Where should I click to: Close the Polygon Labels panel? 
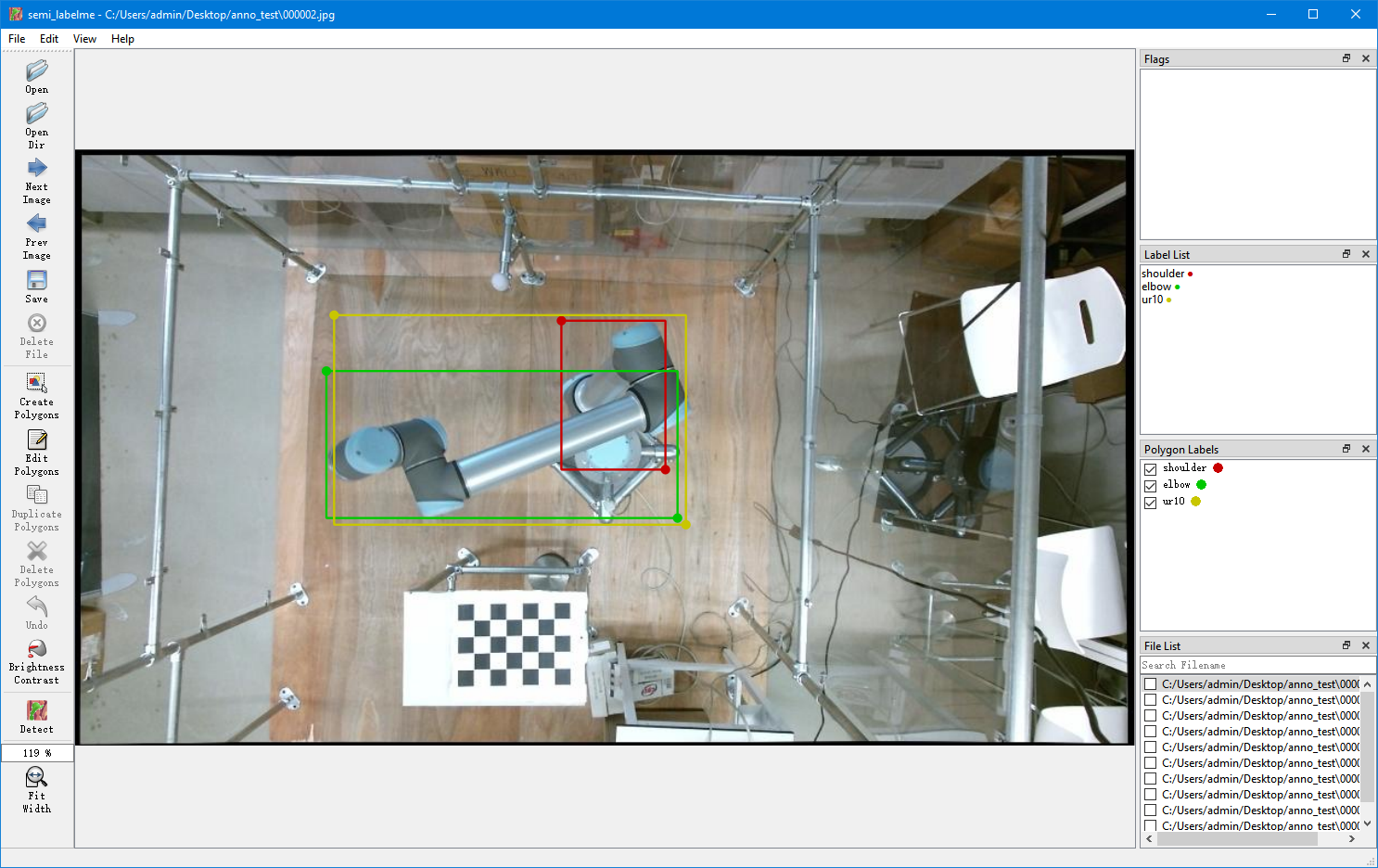click(1366, 449)
